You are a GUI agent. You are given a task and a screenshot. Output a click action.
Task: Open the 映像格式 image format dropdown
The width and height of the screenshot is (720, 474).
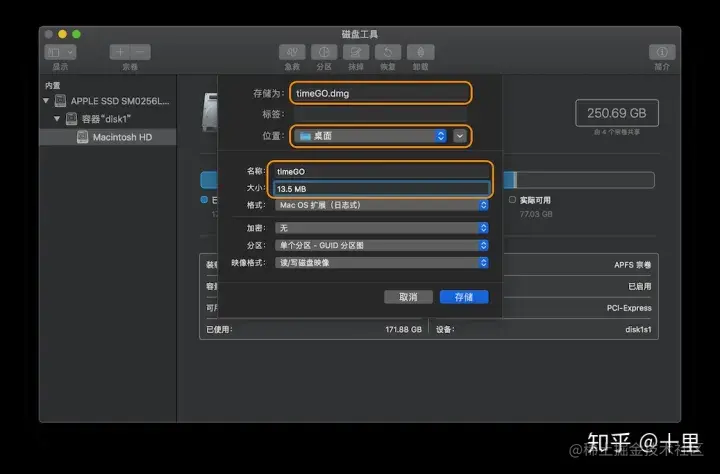(382, 263)
